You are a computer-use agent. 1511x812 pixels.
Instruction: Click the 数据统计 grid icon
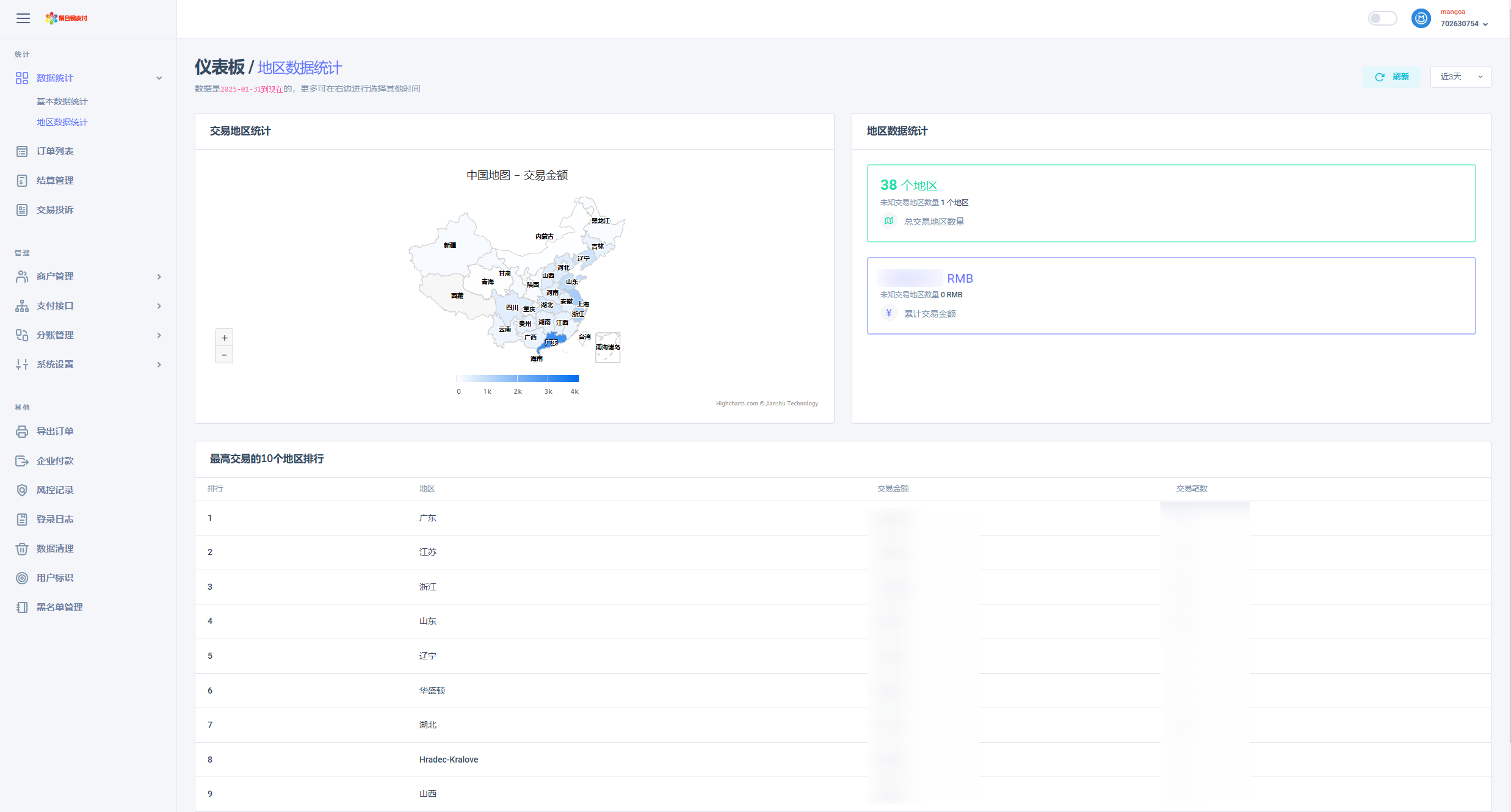click(x=22, y=78)
